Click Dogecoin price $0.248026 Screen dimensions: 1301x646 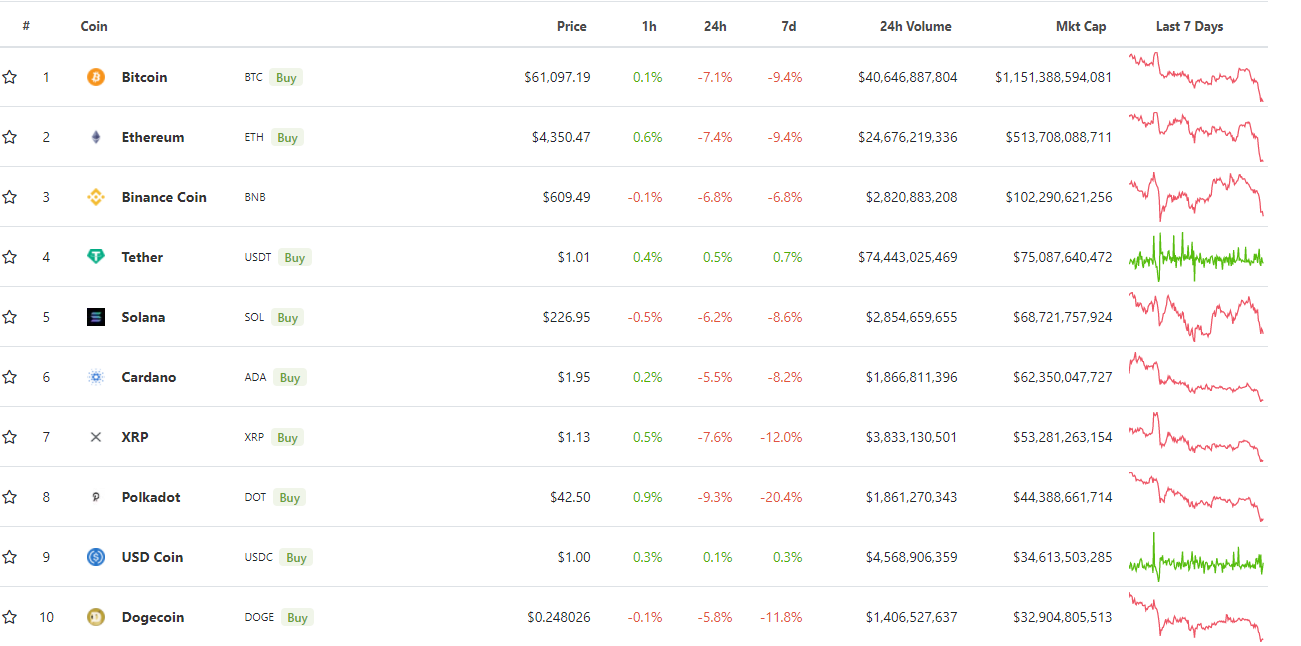[559, 617]
